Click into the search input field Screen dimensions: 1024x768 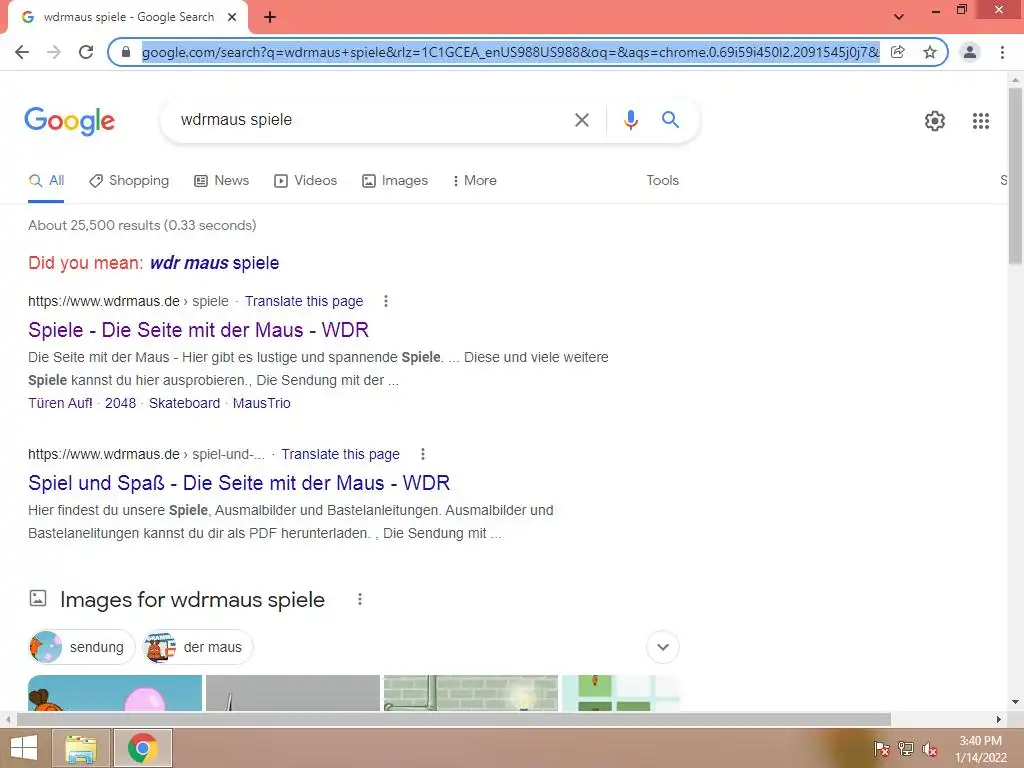coord(369,120)
